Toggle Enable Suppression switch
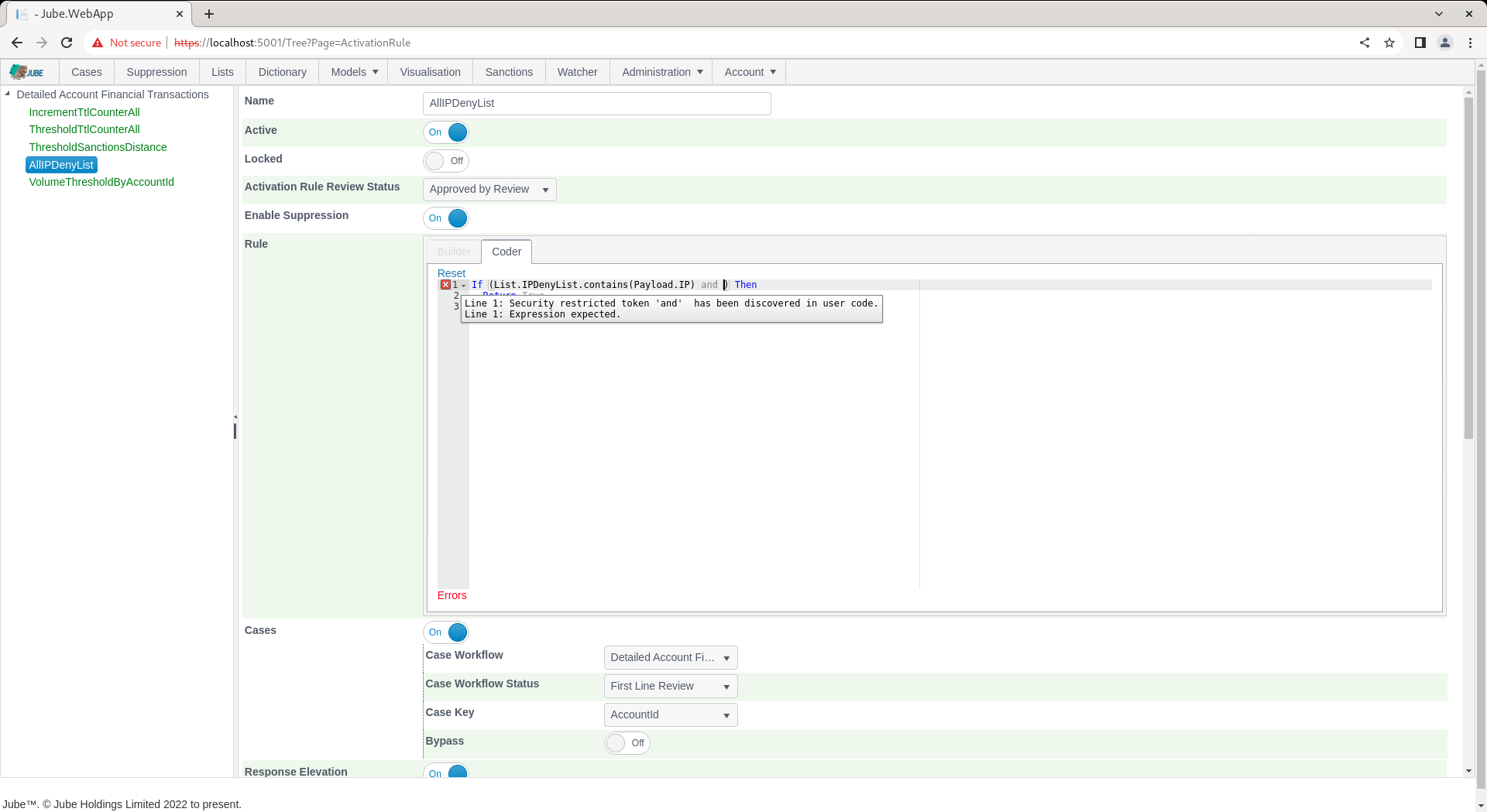Image resolution: width=1487 pixels, height=812 pixels. [446, 218]
